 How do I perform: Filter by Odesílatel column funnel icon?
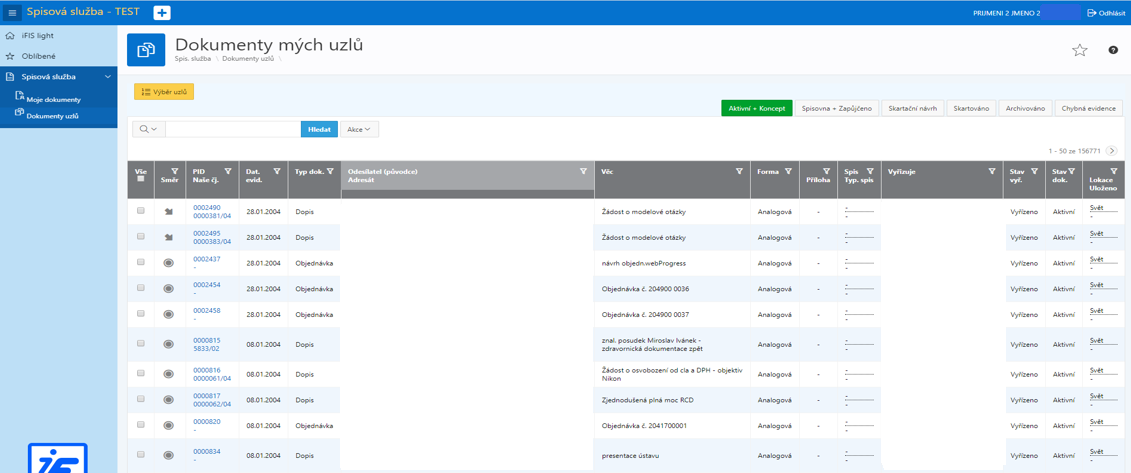[583, 172]
